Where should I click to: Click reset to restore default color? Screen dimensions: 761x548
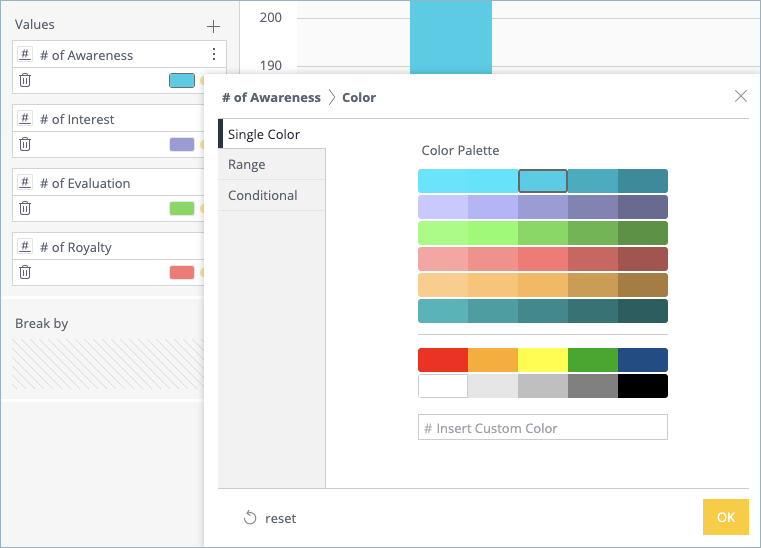[x=270, y=518]
